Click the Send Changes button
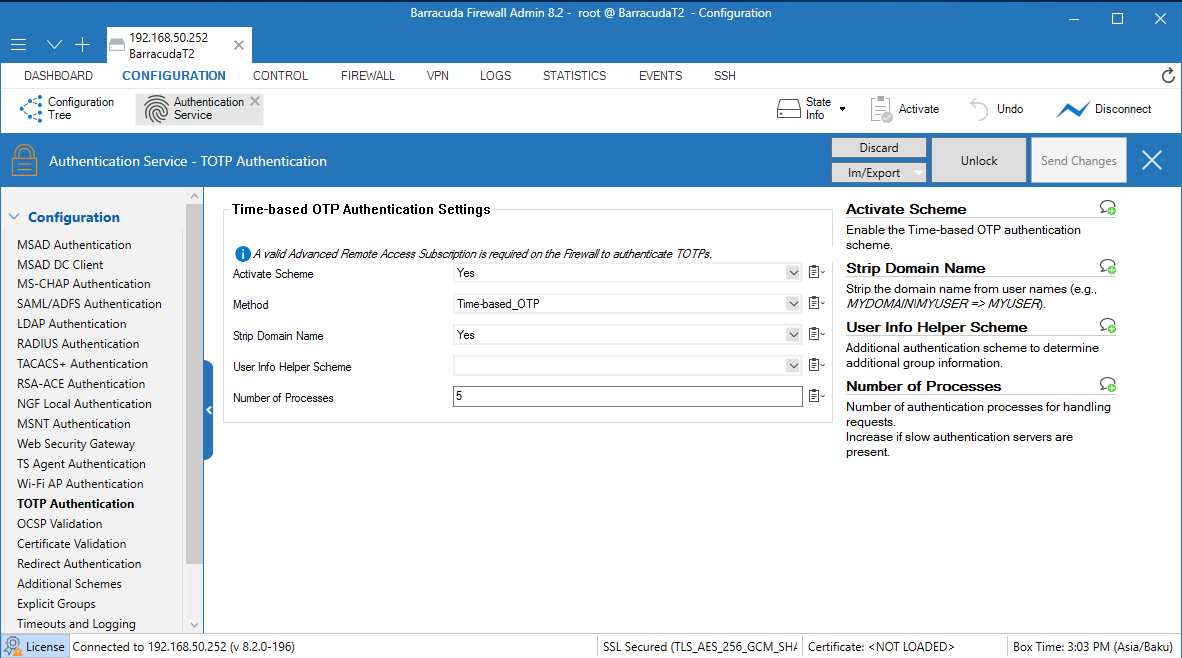Viewport: 1182px width, 658px height. pyautogui.click(x=1079, y=160)
